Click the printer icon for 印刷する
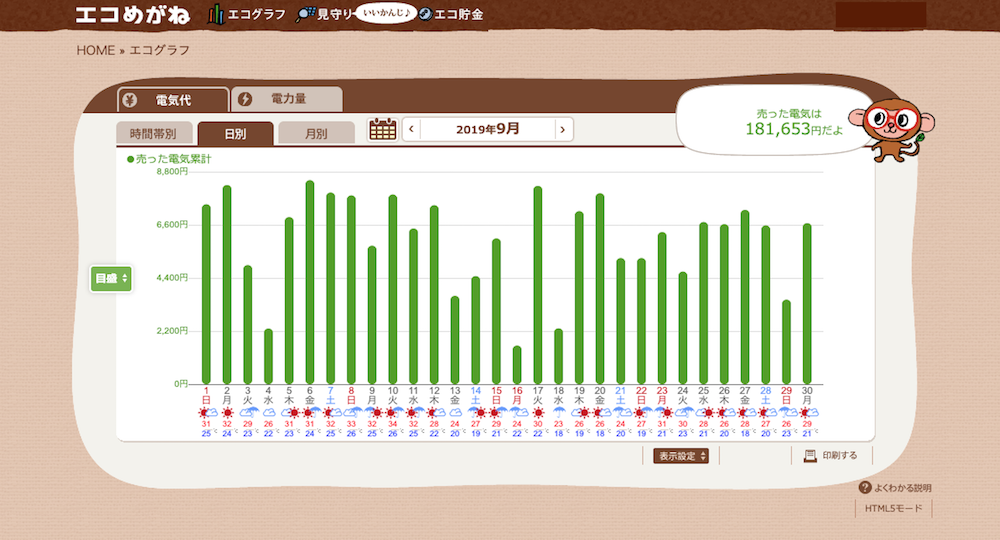 point(810,456)
